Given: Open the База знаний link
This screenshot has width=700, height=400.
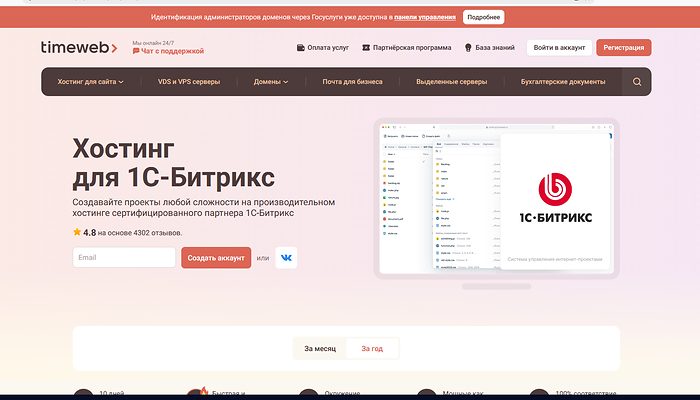Looking at the screenshot, I should (x=490, y=47).
